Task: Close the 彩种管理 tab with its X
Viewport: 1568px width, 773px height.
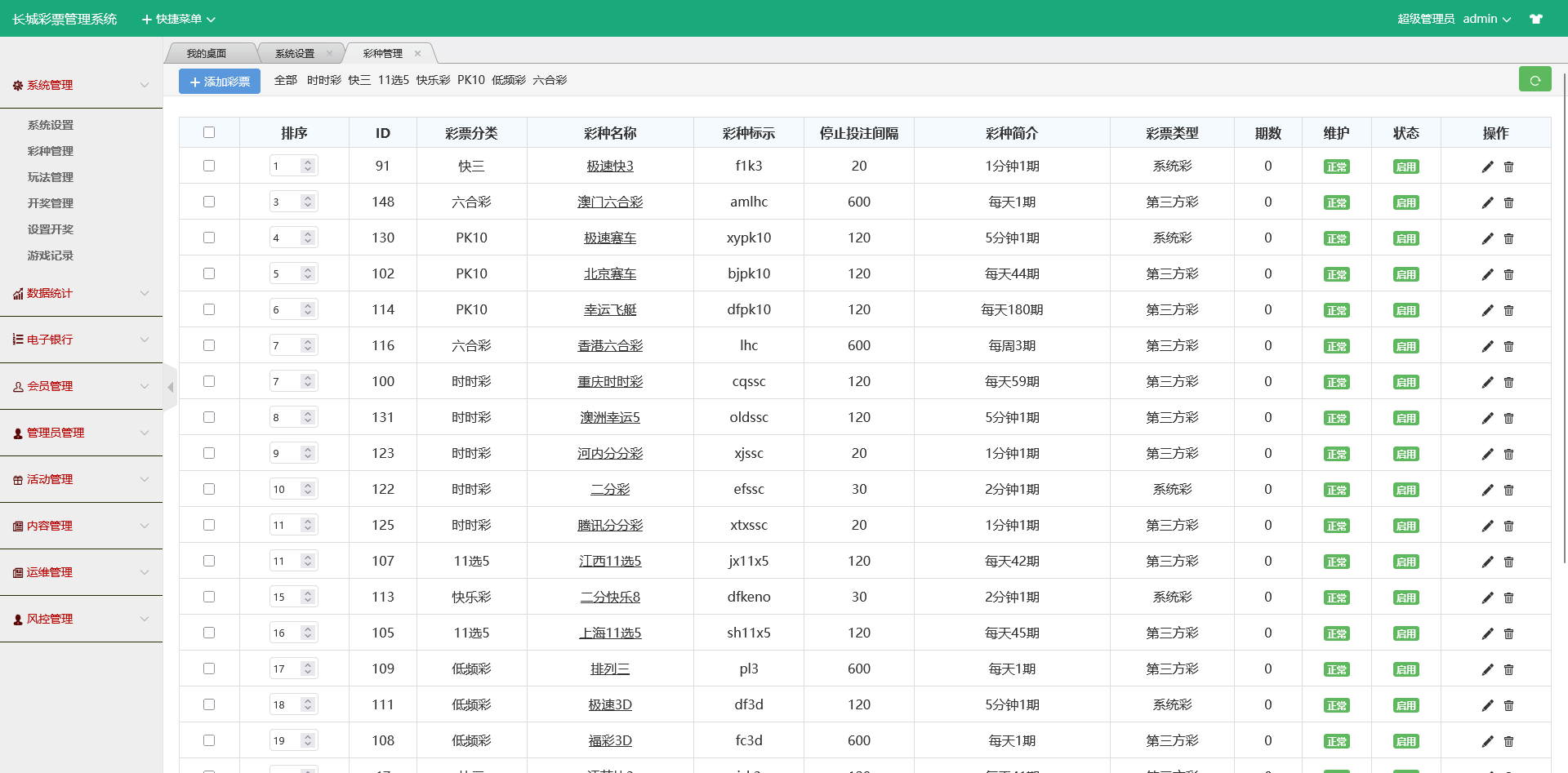Action: coord(417,54)
